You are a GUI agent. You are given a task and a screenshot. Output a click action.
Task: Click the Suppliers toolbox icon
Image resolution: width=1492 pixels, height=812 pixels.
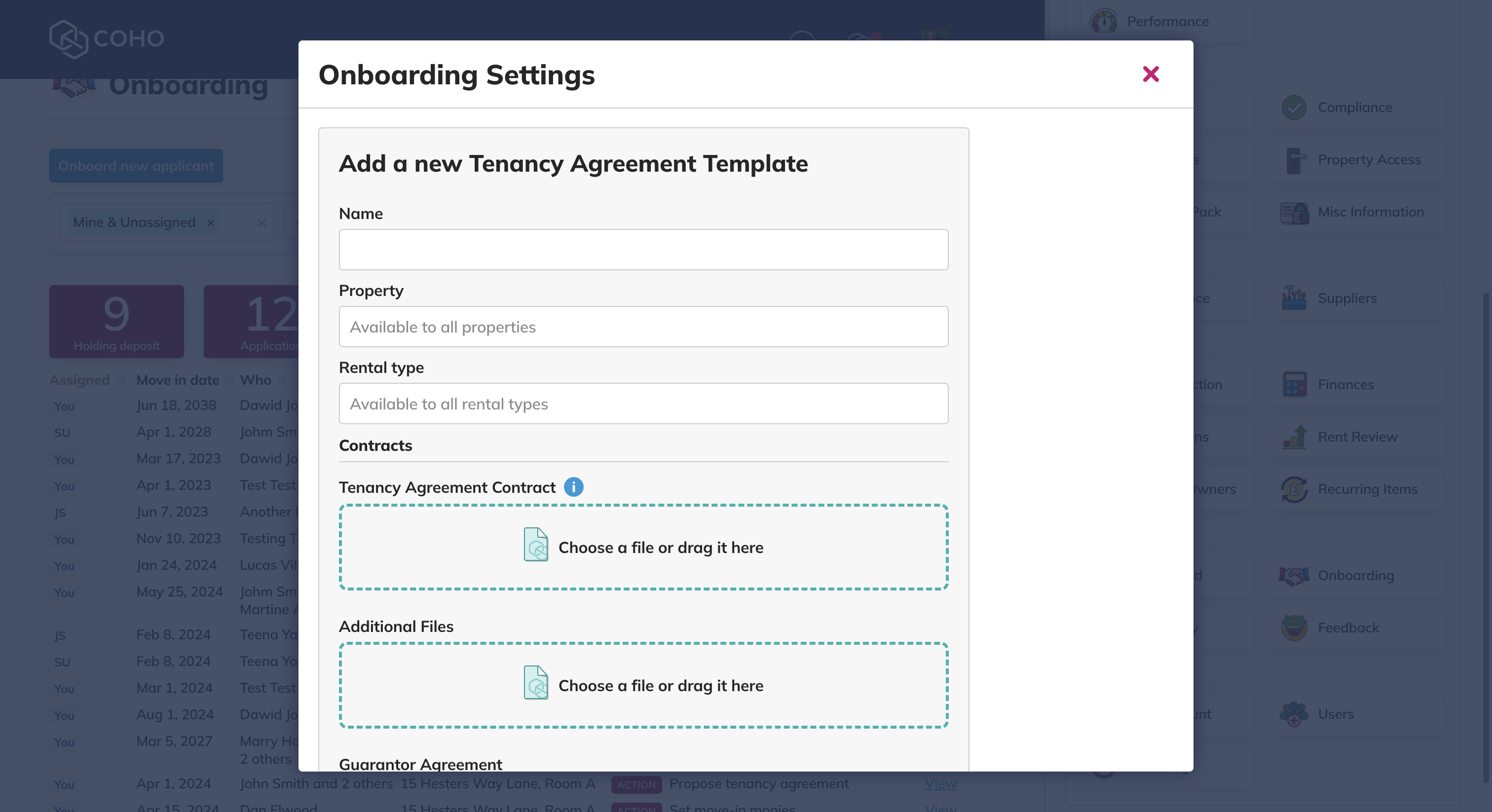[1294, 297]
